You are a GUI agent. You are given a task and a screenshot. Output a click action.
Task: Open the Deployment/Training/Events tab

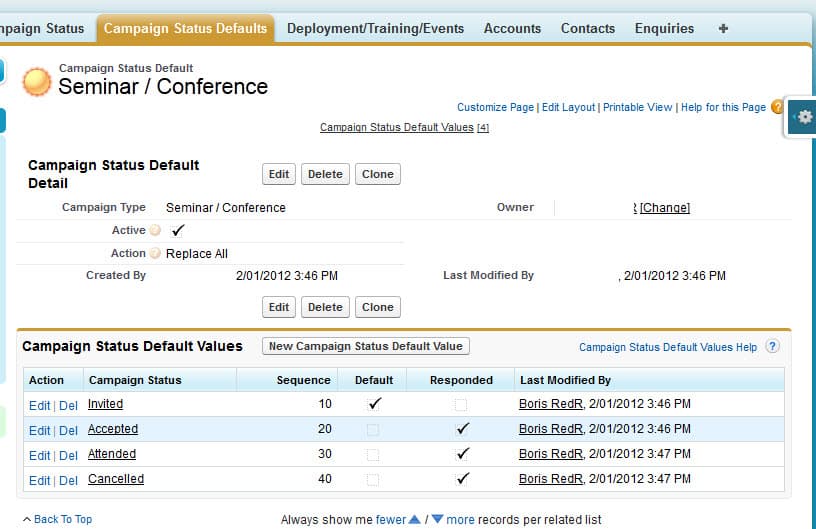375,29
